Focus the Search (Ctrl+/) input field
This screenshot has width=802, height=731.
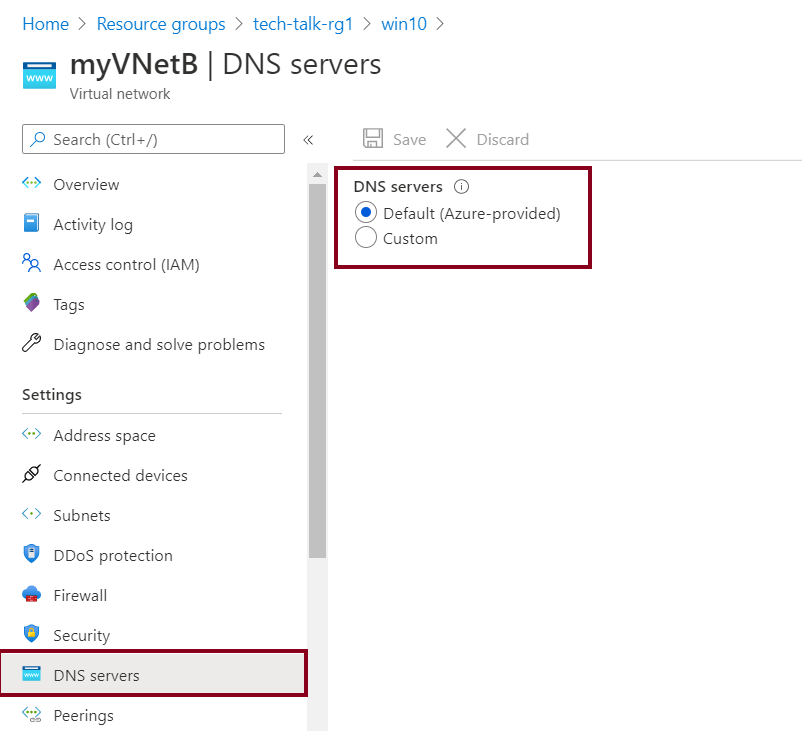tap(153, 139)
